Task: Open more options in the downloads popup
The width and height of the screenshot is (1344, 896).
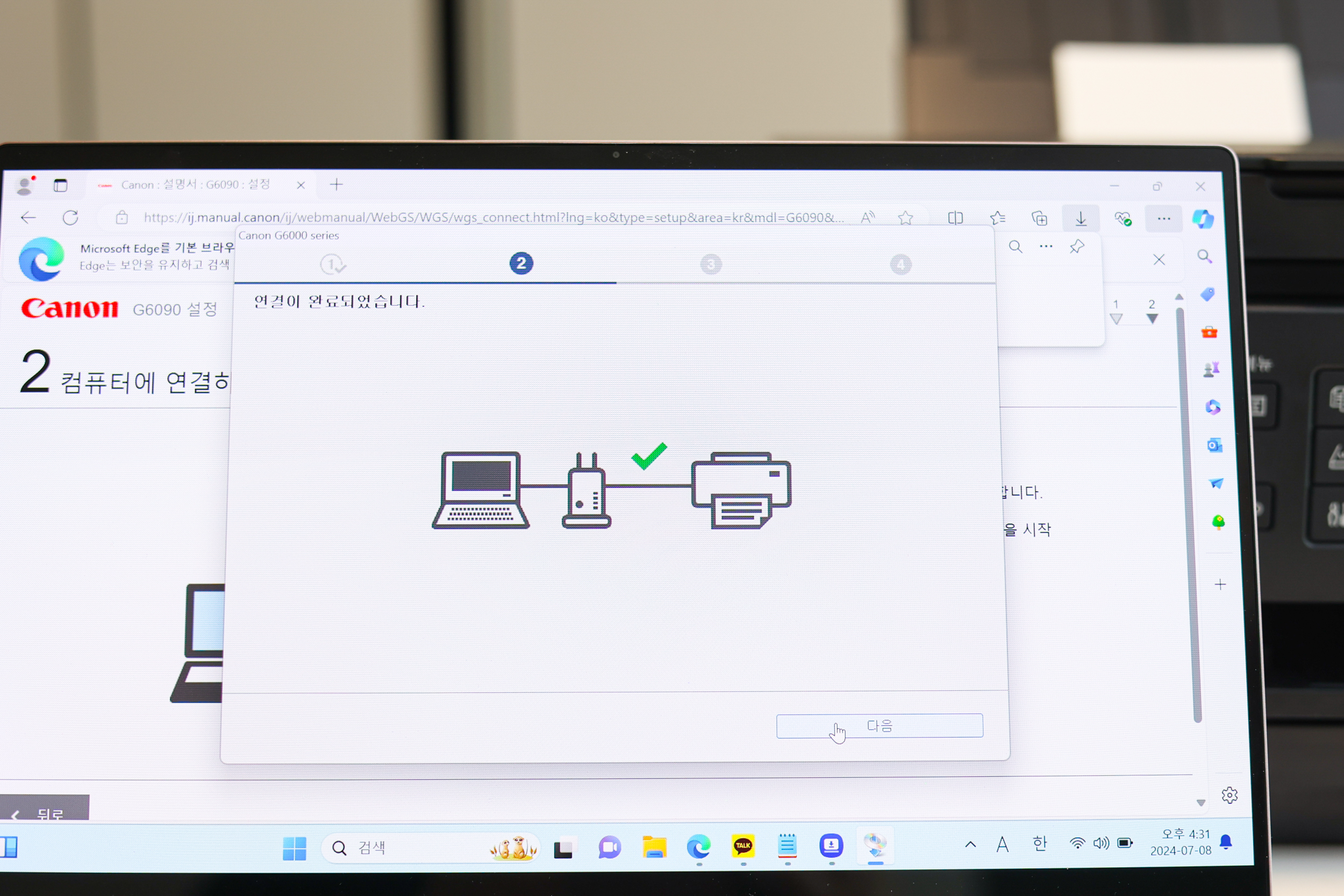Action: pos(1046,246)
